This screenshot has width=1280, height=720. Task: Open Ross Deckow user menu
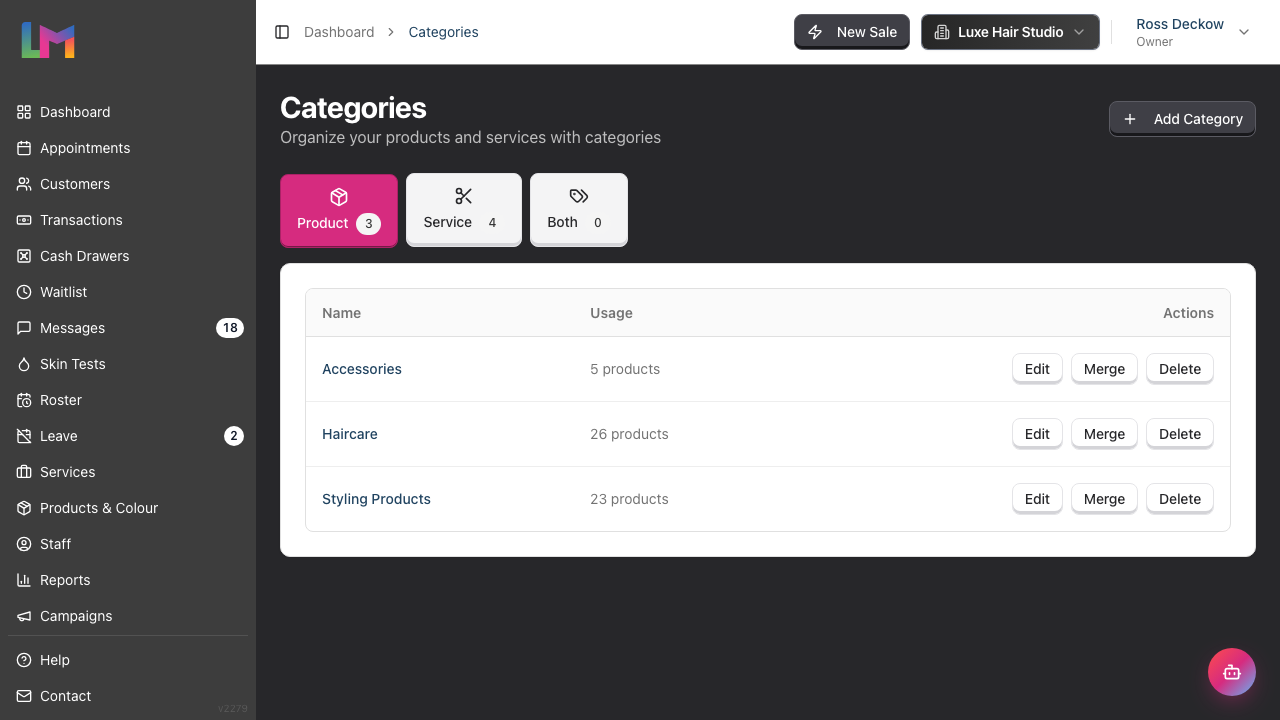tap(1192, 32)
